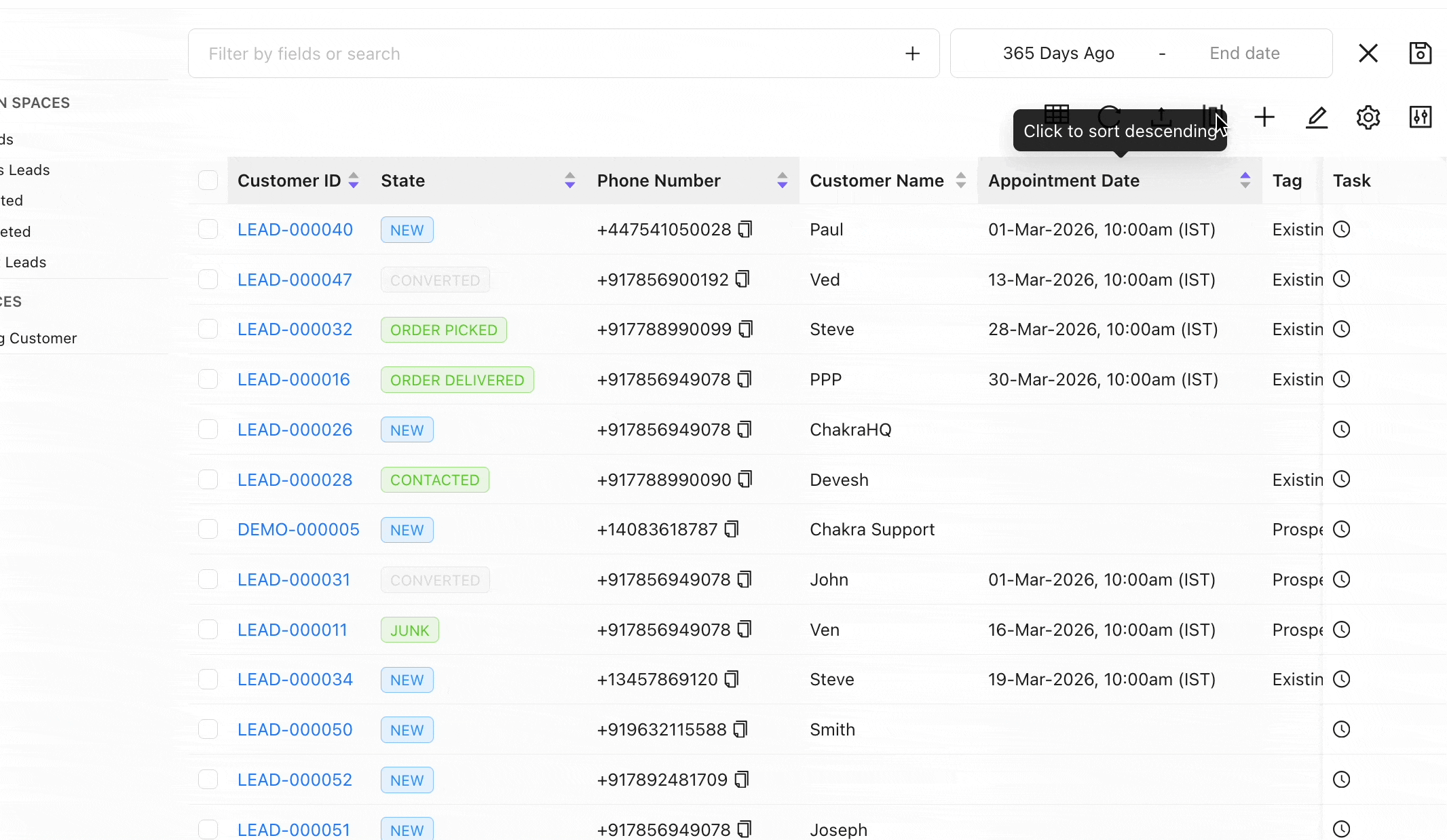Check the LEAD-000047 row checkbox
Viewport: 1447px width, 840px height.
coord(208,279)
